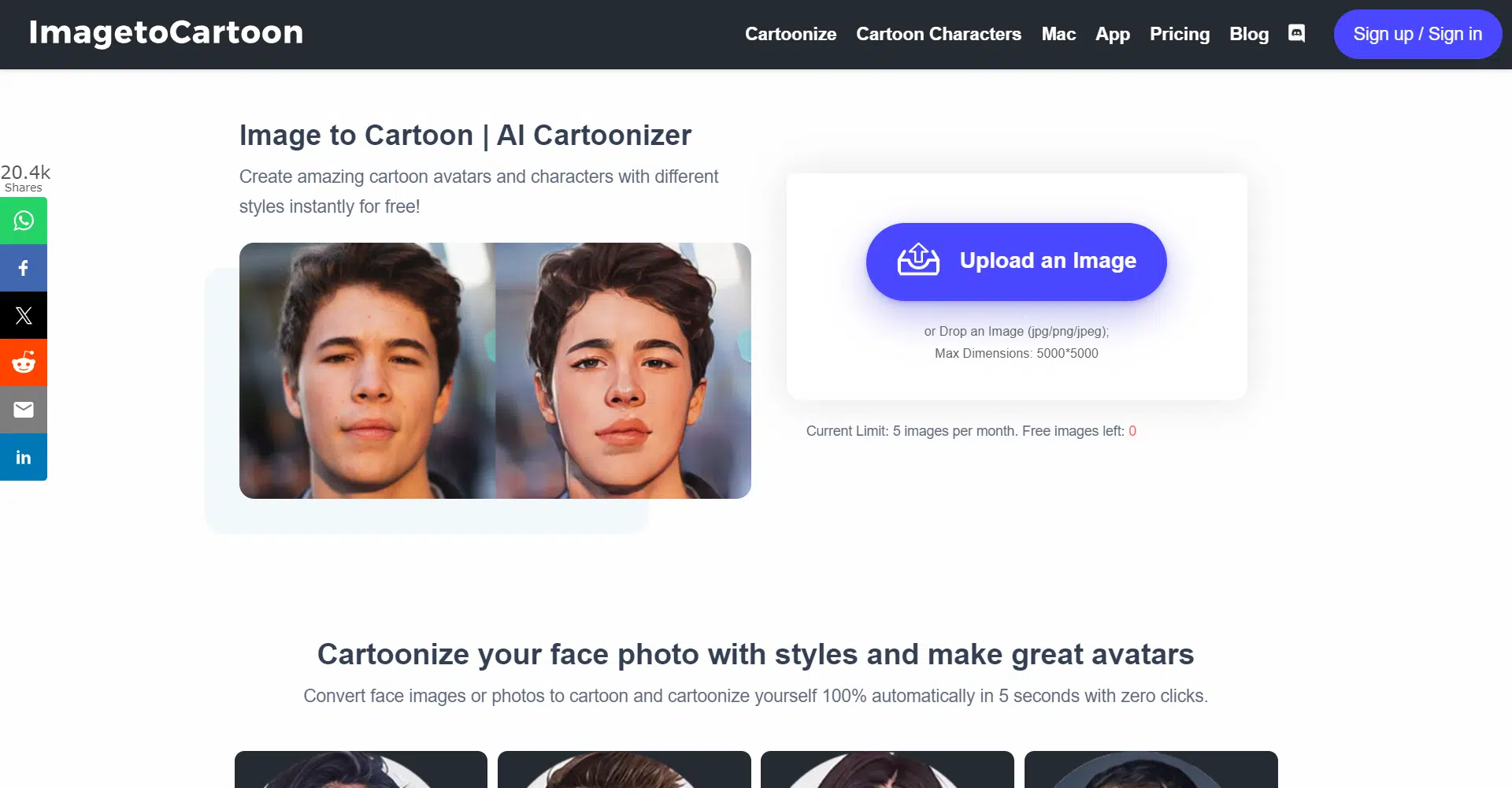Screen dimensions: 1512x788
Task: Share the page via WhatsApp icon
Action: [x=24, y=221]
